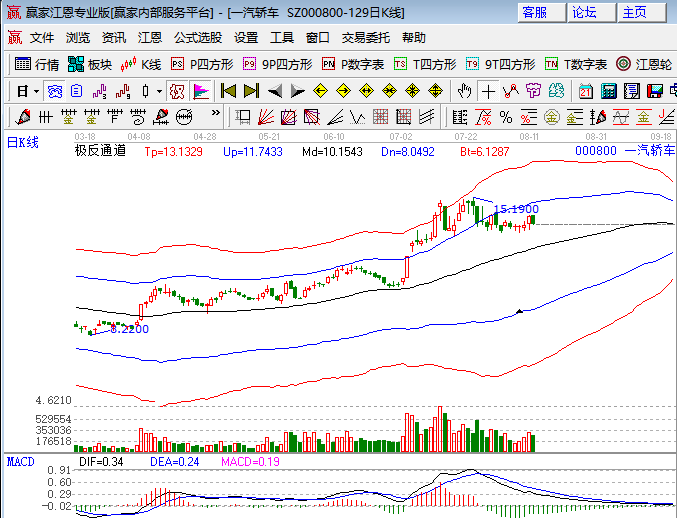Click the 日K线 chart label
This screenshot has width=677, height=518.
click(23, 142)
